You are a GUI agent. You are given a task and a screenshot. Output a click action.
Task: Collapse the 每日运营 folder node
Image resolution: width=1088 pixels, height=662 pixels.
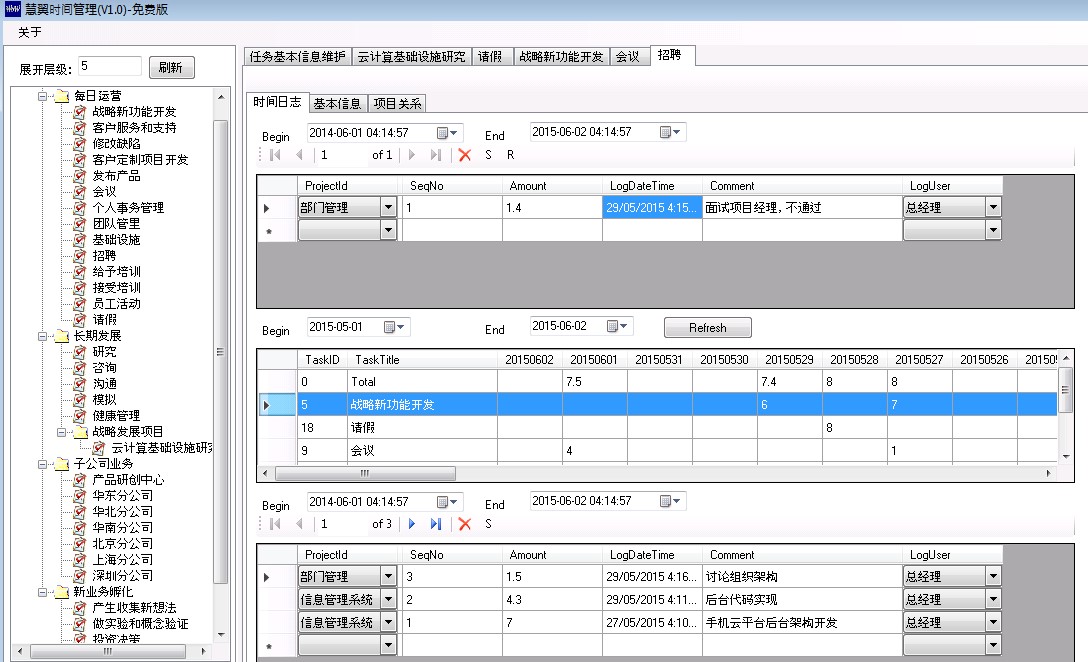pyautogui.click(x=43, y=96)
